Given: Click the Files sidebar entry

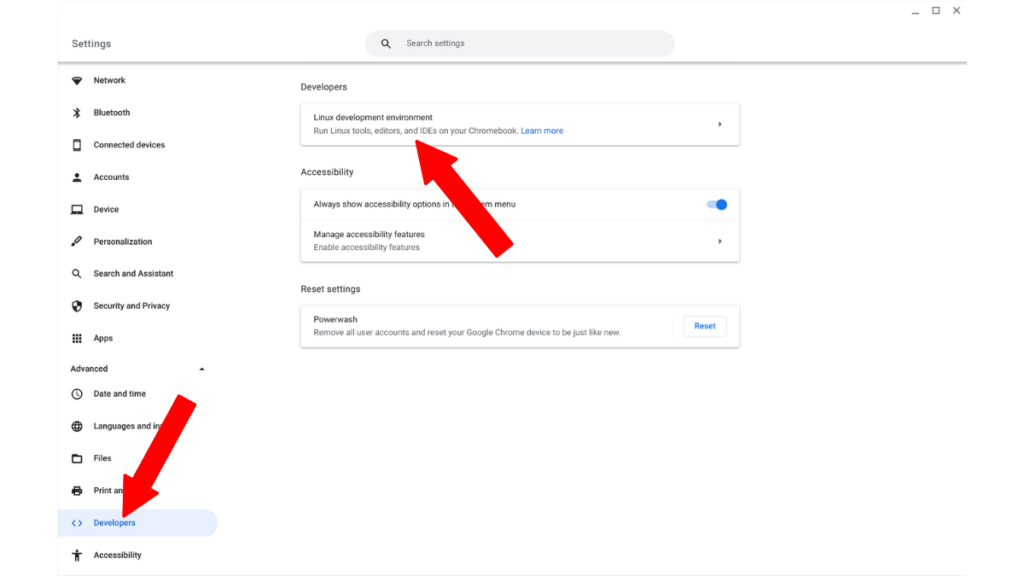Looking at the screenshot, I should [105, 458].
